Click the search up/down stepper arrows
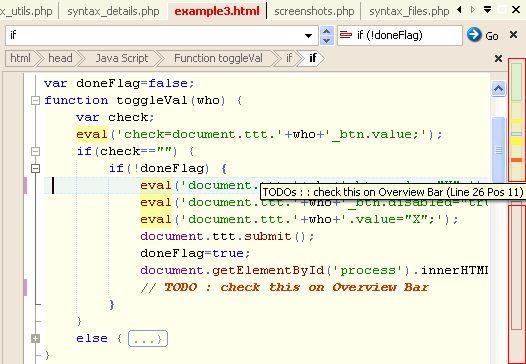The image size is (526, 364). [327, 36]
